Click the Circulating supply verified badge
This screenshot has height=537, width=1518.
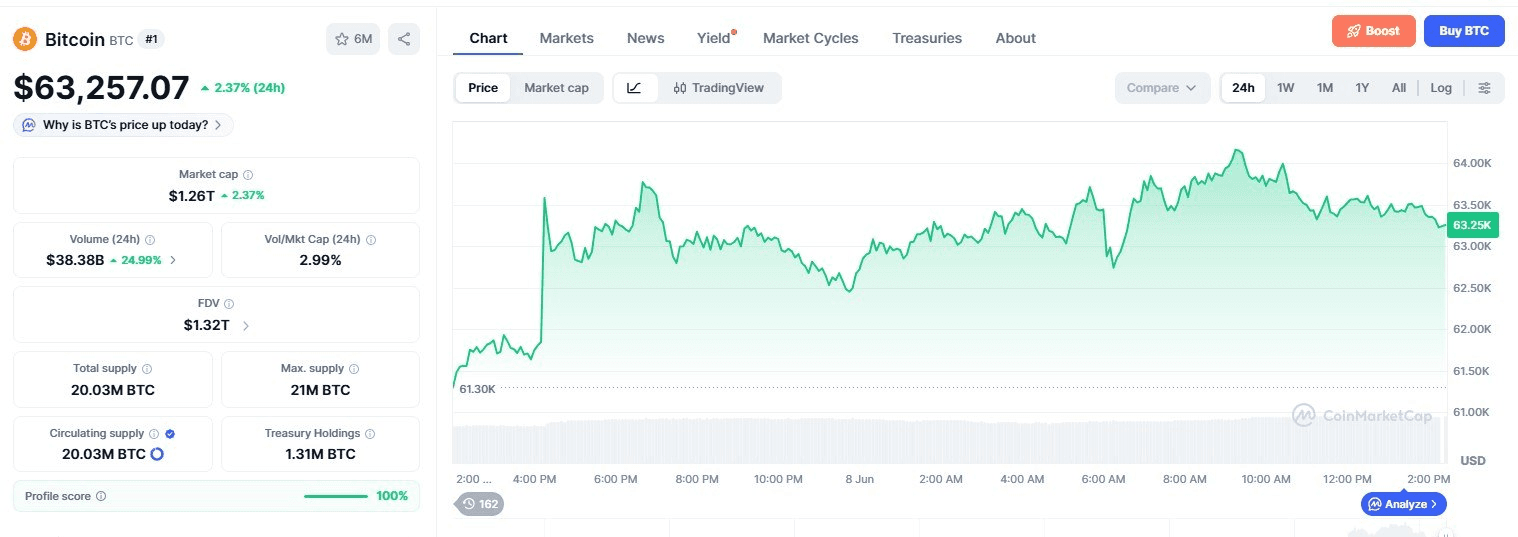click(170, 434)
